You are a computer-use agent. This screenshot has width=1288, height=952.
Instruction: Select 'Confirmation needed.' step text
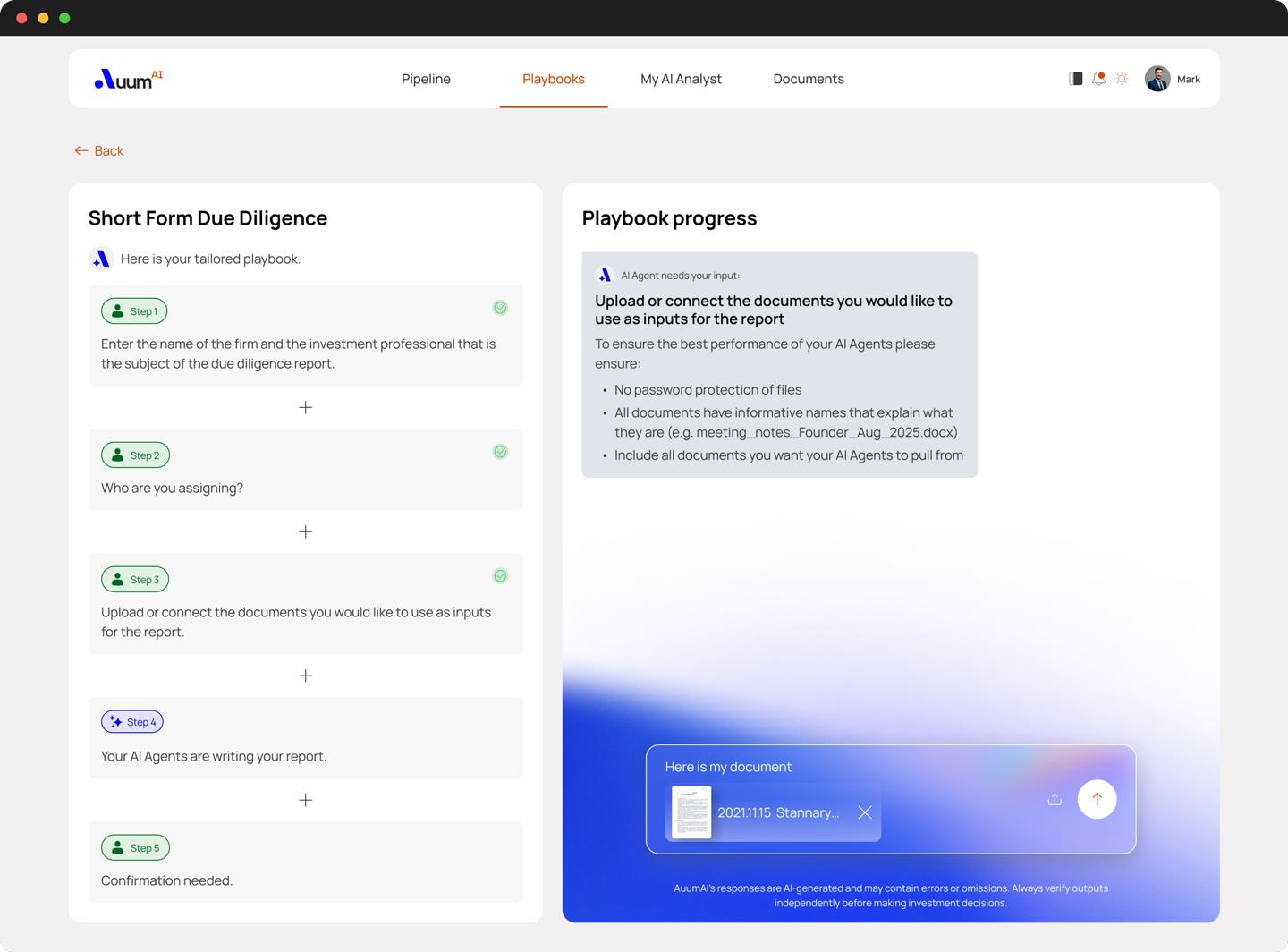[166, 881]
